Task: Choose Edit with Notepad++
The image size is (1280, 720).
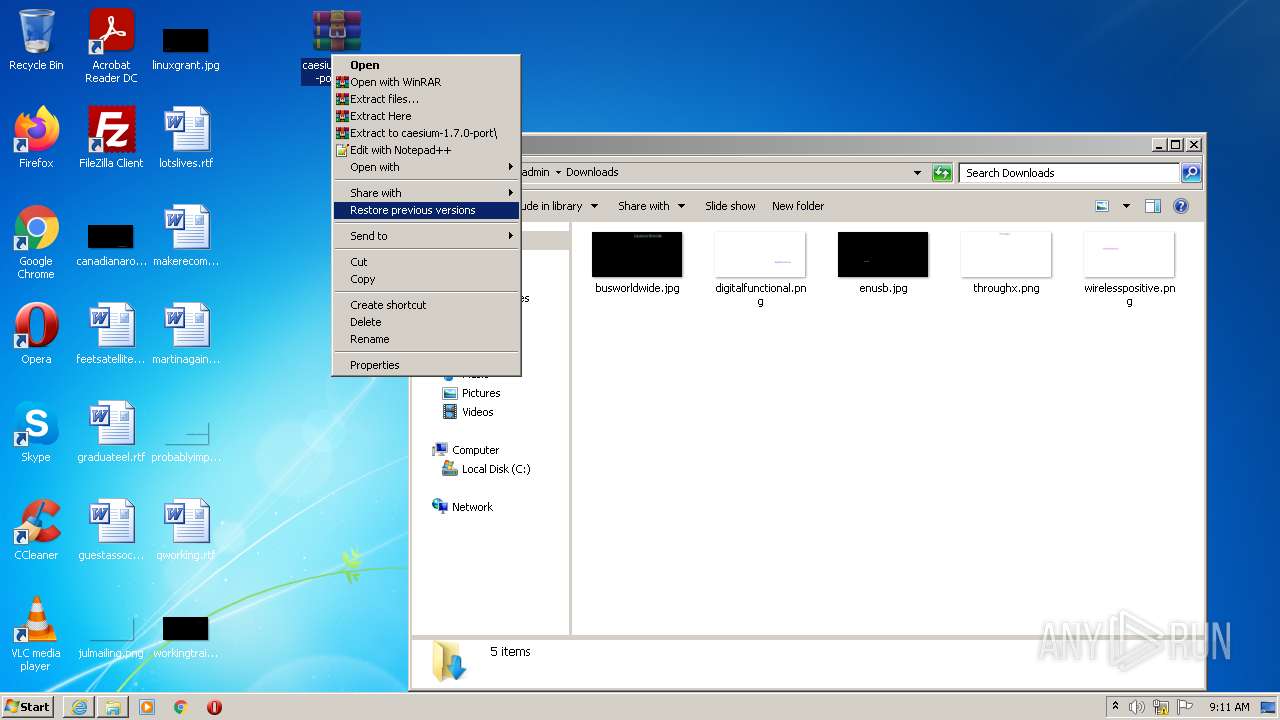Action: click(427, 150)
